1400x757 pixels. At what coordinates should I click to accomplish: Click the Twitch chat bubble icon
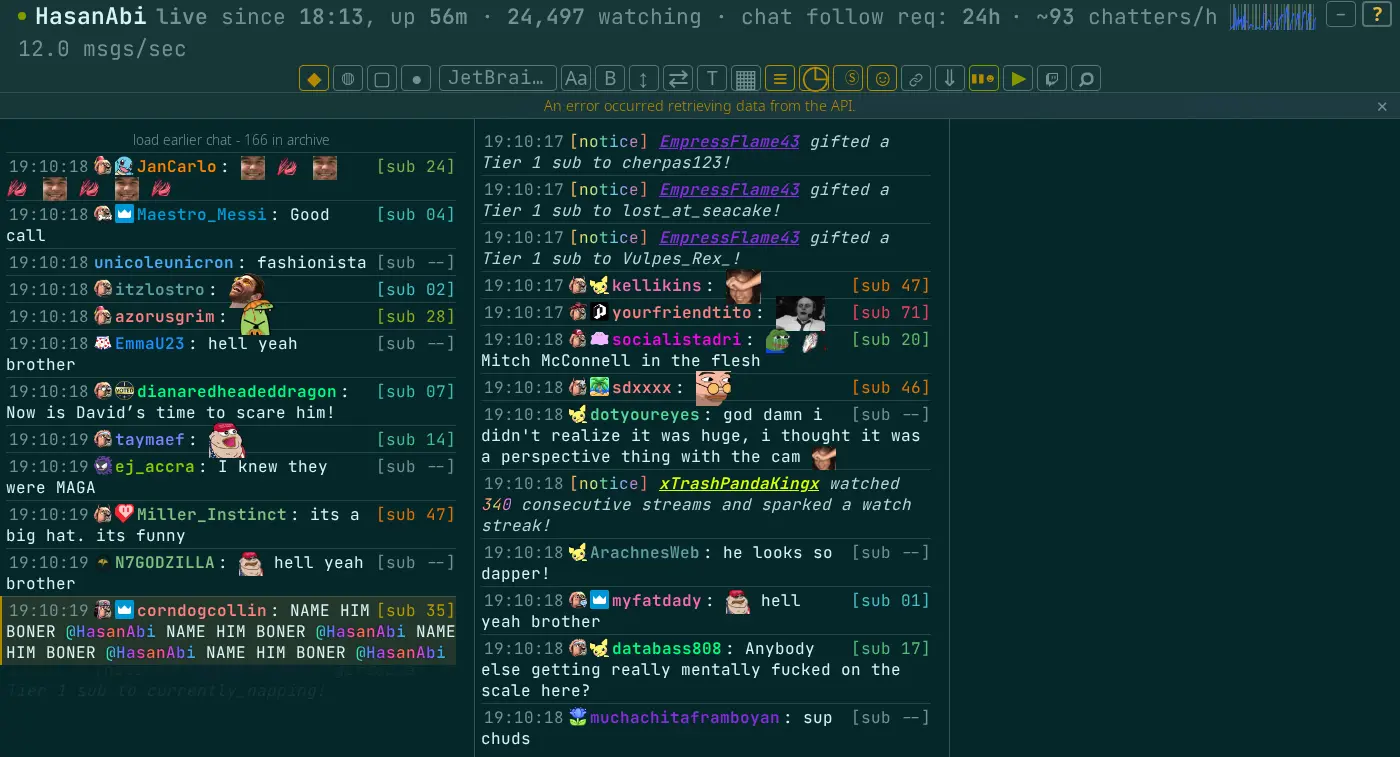point(1052,78)
